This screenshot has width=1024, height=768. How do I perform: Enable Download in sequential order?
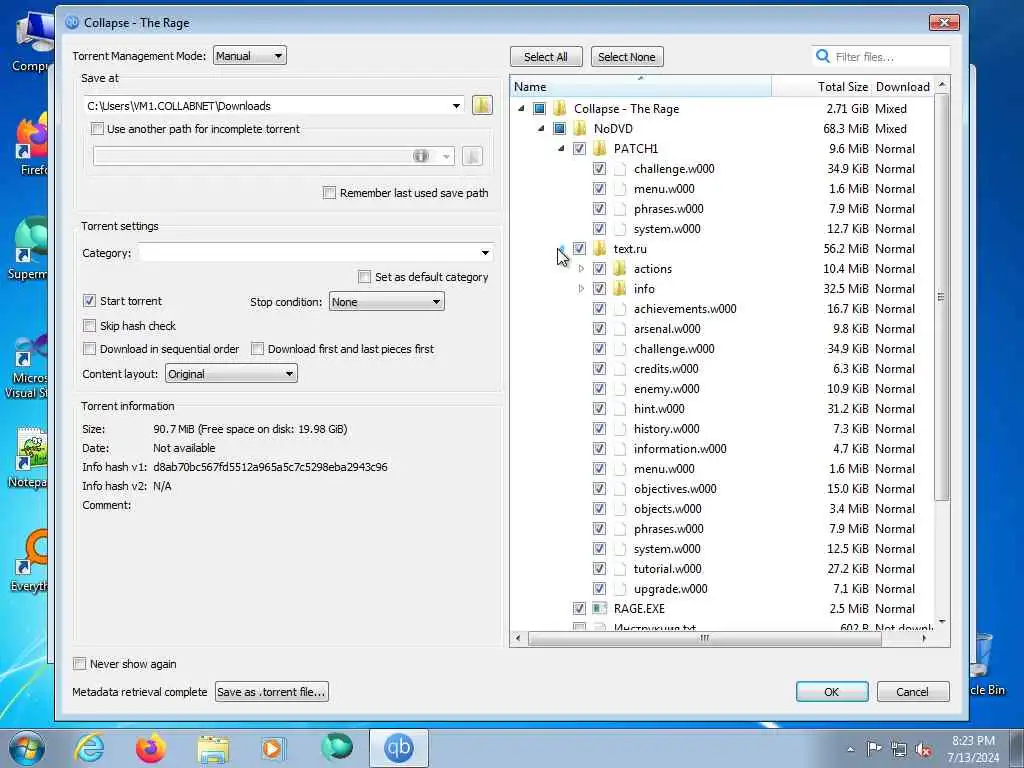pyautogui.click(x=89, y=349)
